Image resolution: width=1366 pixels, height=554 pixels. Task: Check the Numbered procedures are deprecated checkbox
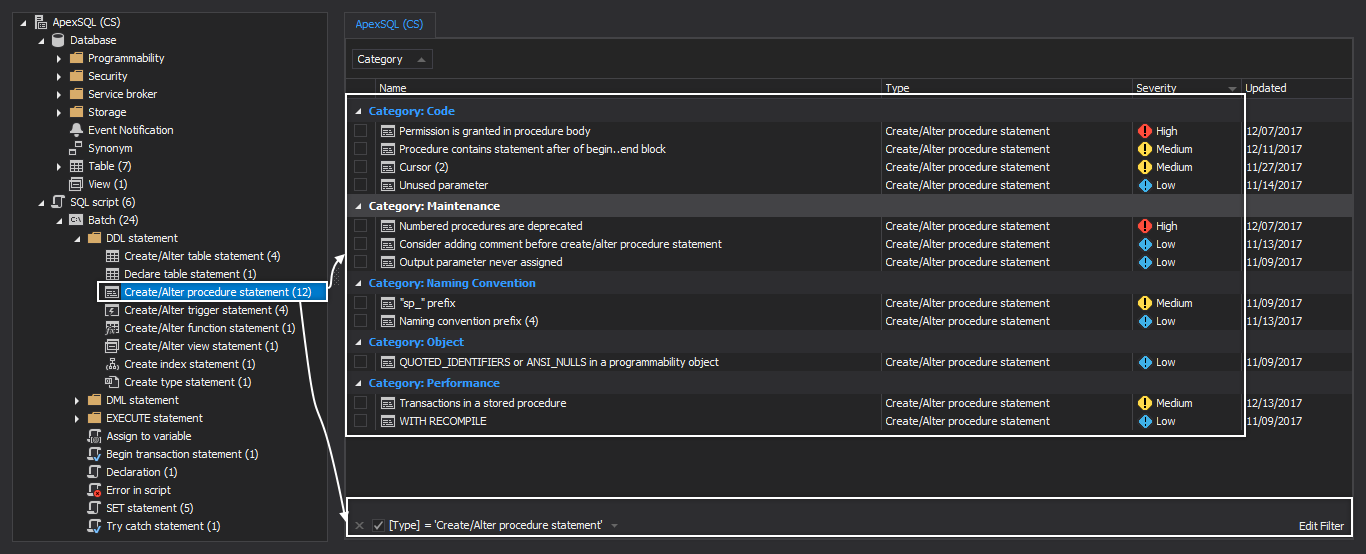(x=360, y=226)
